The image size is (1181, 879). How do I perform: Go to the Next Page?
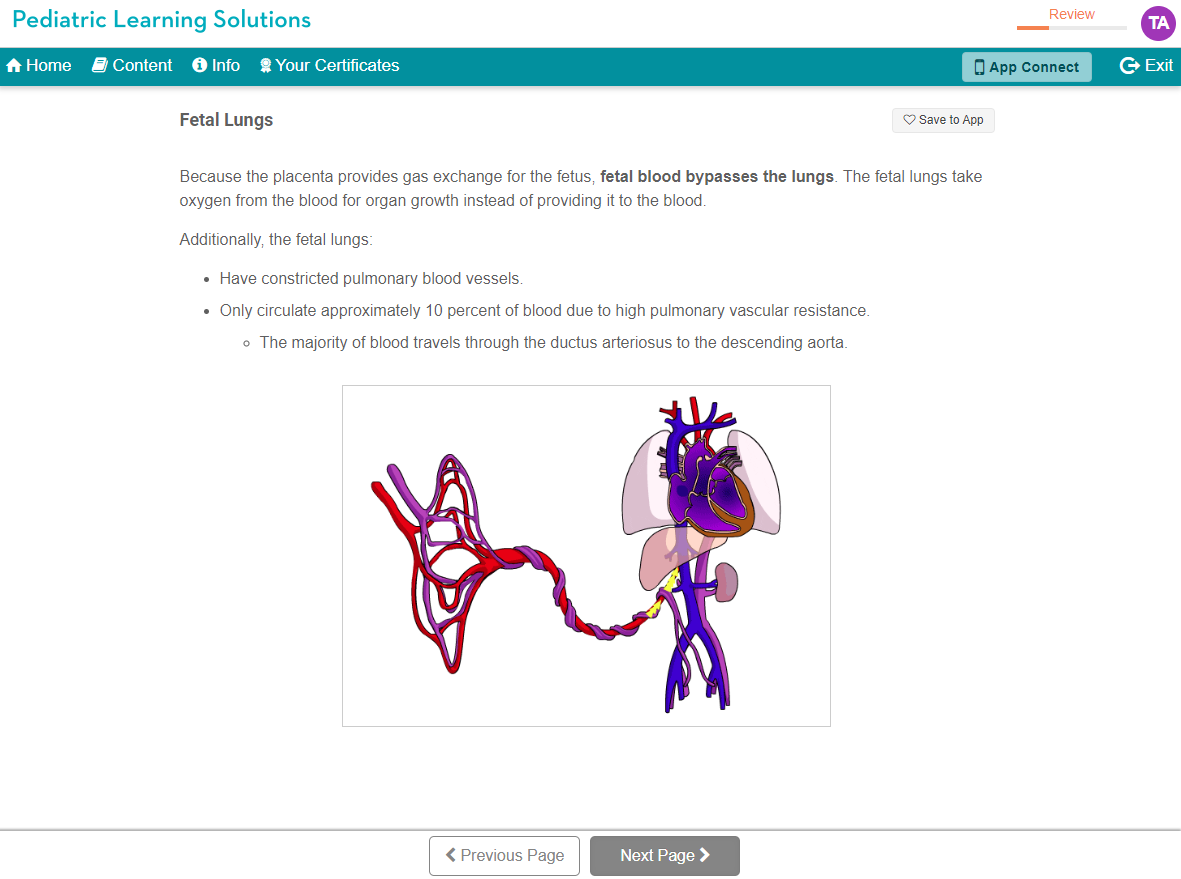664,856
